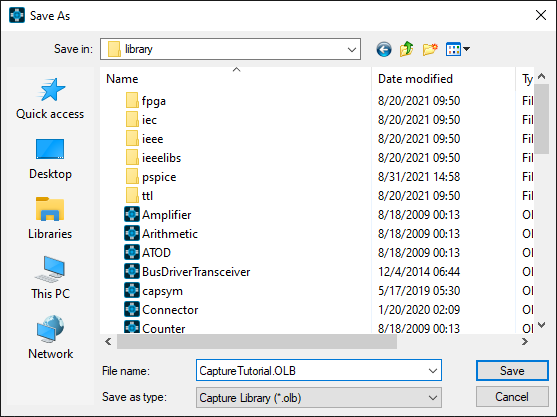Select the file name 'BusDriverTransceiver'

point(196,272)
